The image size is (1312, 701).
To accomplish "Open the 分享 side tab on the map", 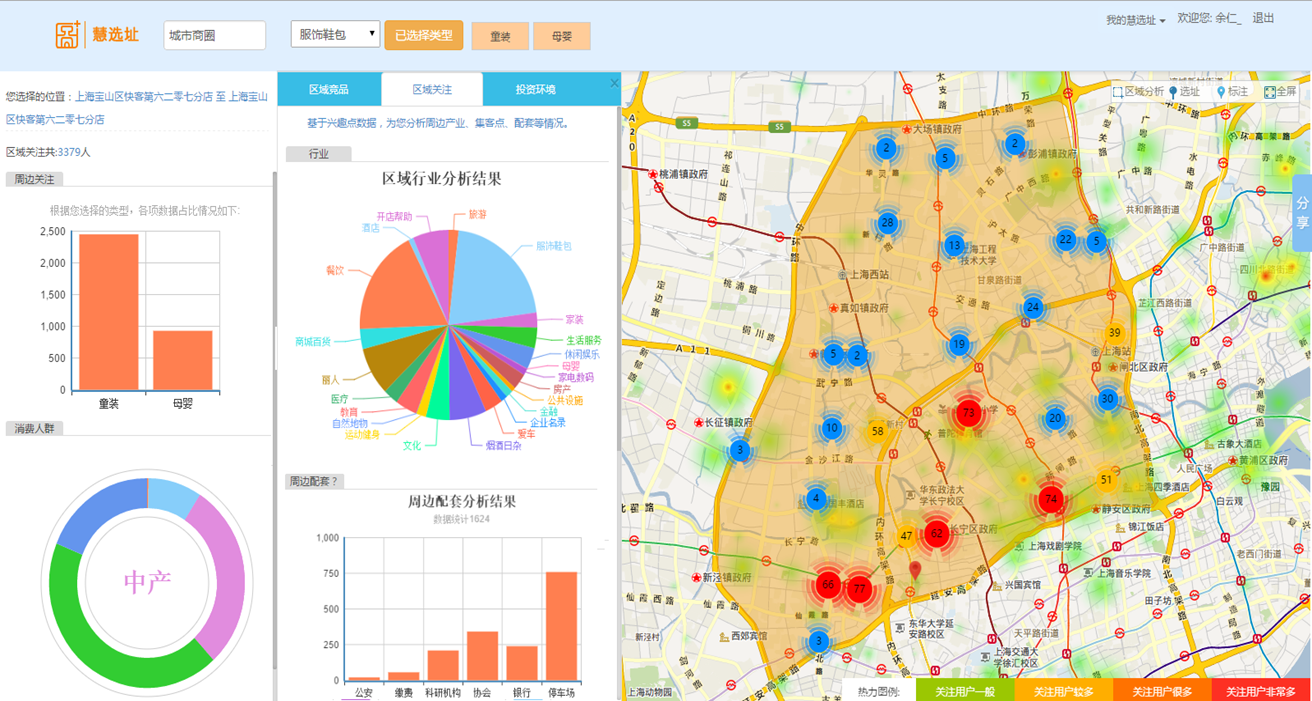I will [x=1302, y=213].
